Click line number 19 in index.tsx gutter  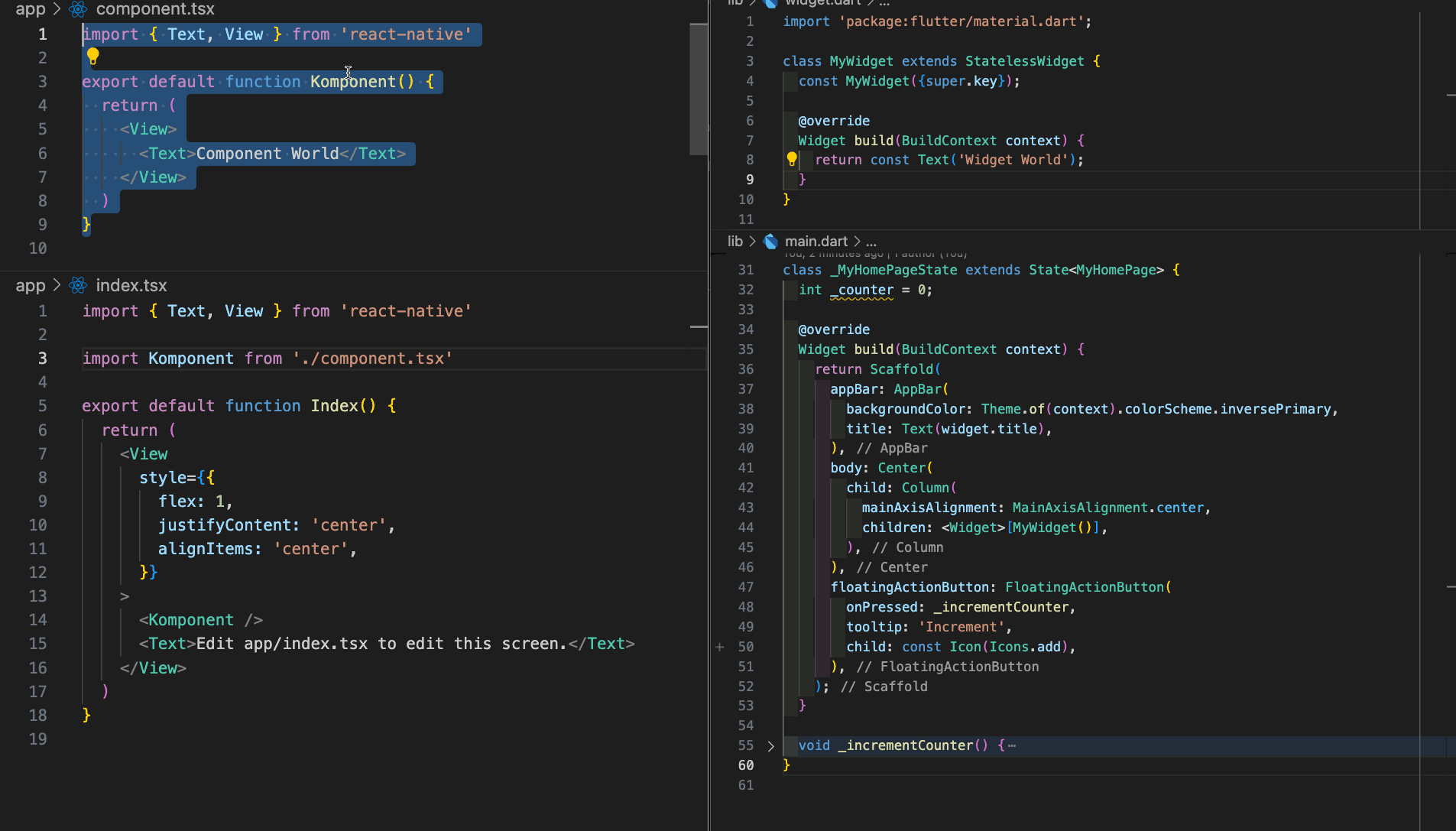(37, 739)
